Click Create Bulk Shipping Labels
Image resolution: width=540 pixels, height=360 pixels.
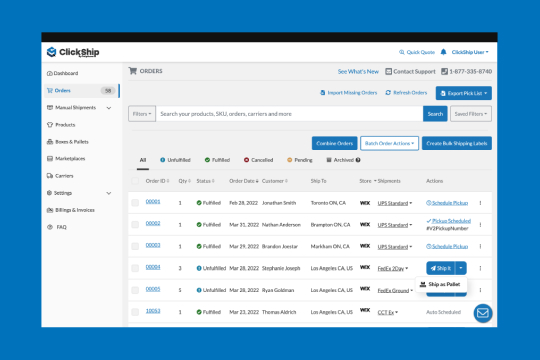pyautogui.click(x=457, y=143)
